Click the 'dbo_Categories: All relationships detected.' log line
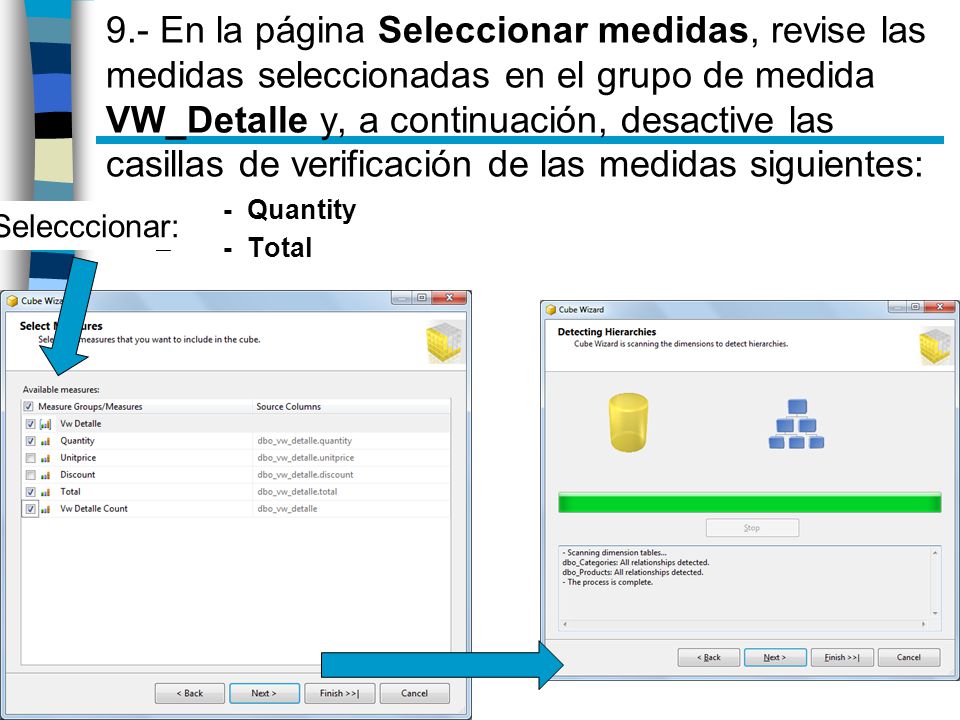960x720 pixels. tap(636, 563)
